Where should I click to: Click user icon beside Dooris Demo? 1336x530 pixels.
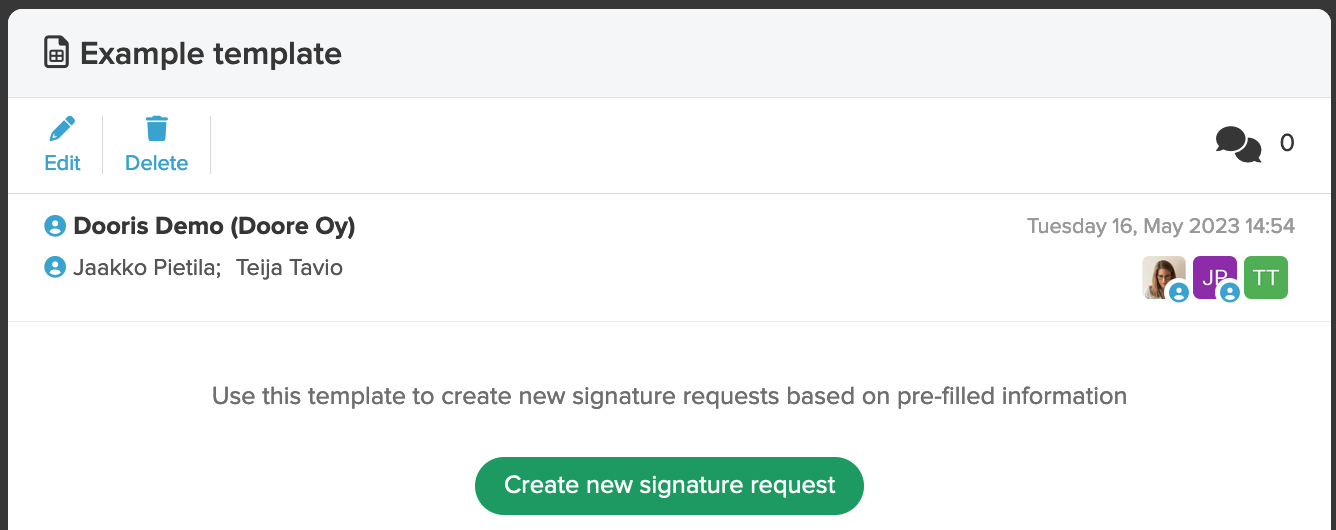pos(55,226)
